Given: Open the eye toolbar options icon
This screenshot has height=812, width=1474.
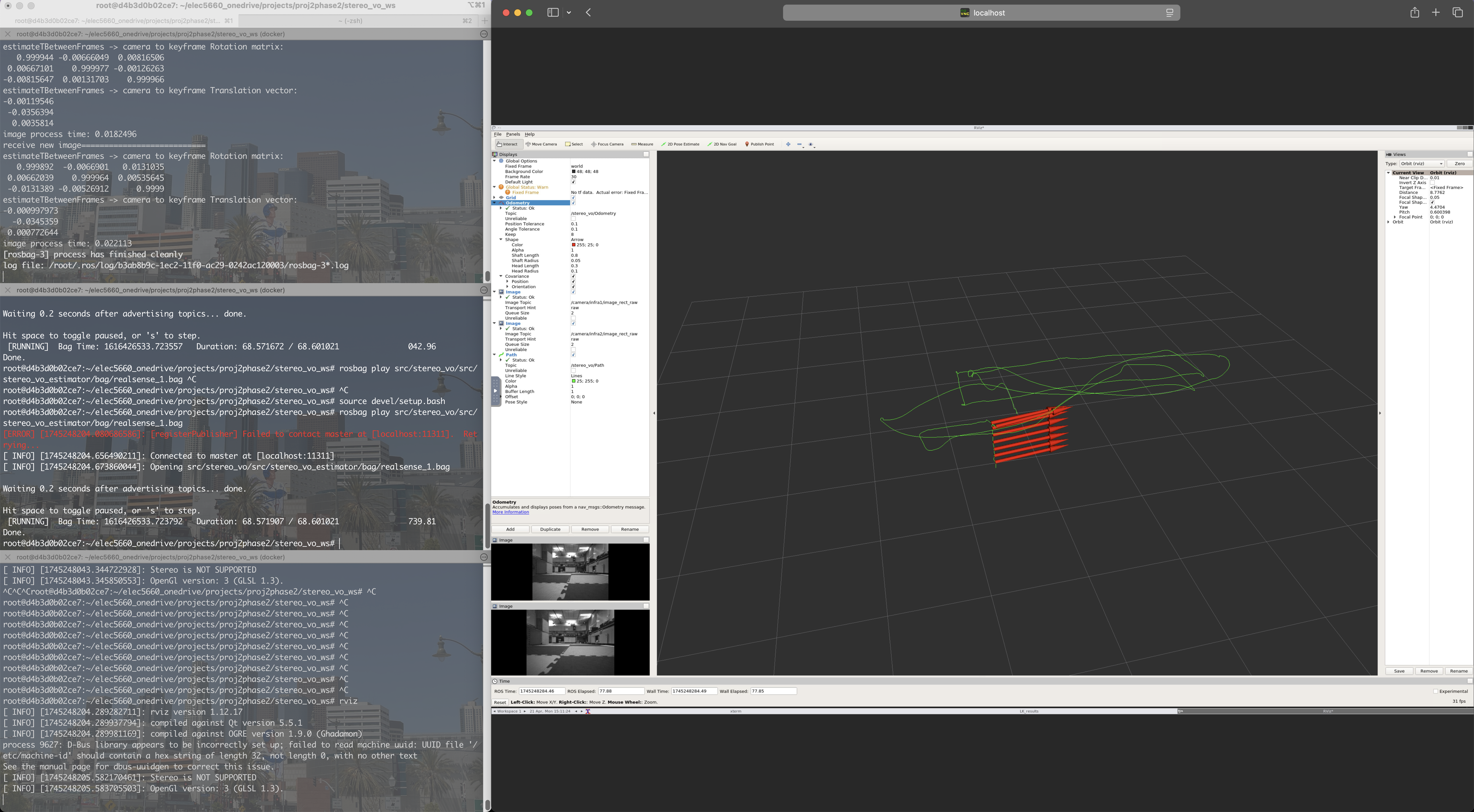Looking at the screenshot, I should pyautogui.click(x=811, y=144).
